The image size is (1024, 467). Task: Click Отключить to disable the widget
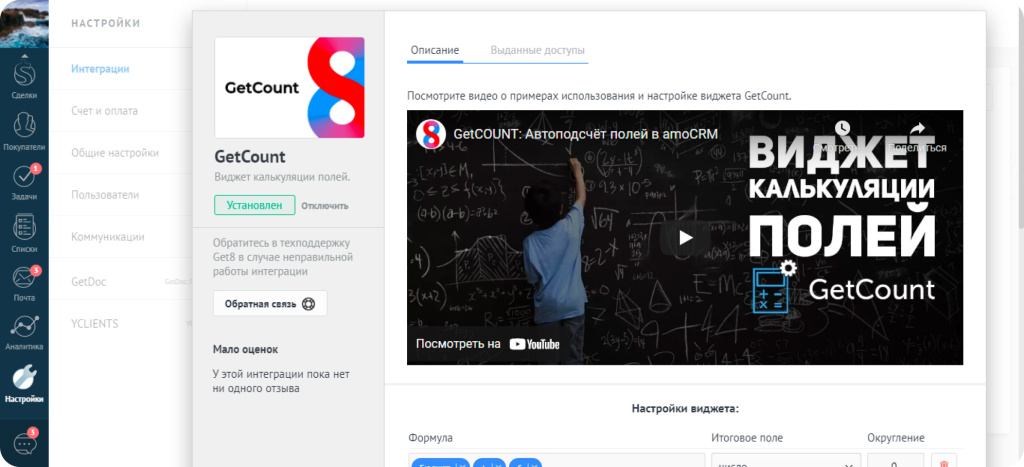[325, 206]
